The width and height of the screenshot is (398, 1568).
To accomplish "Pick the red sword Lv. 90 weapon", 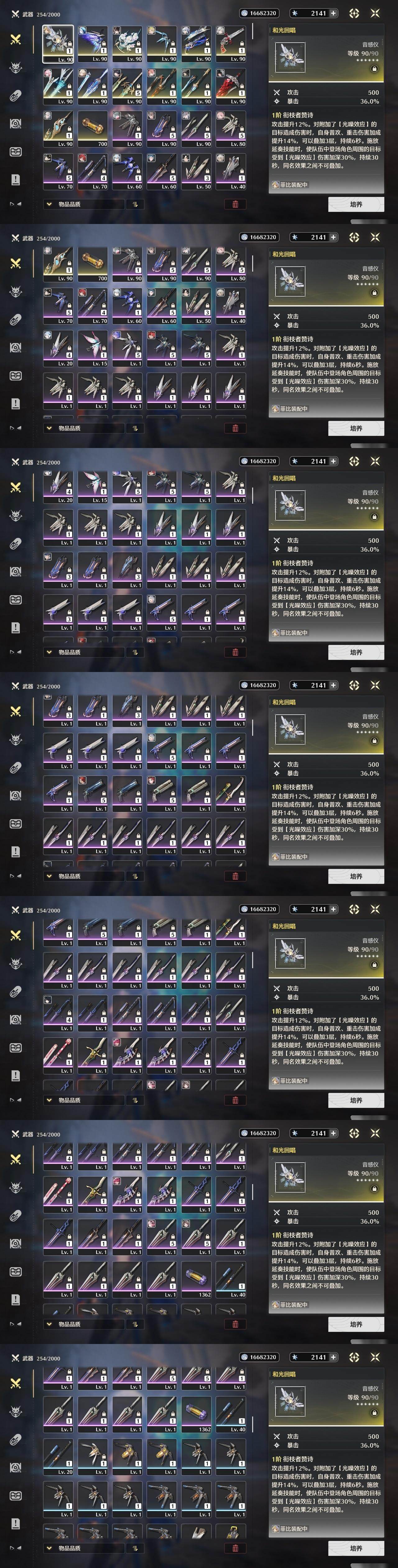I will (231, 86).
